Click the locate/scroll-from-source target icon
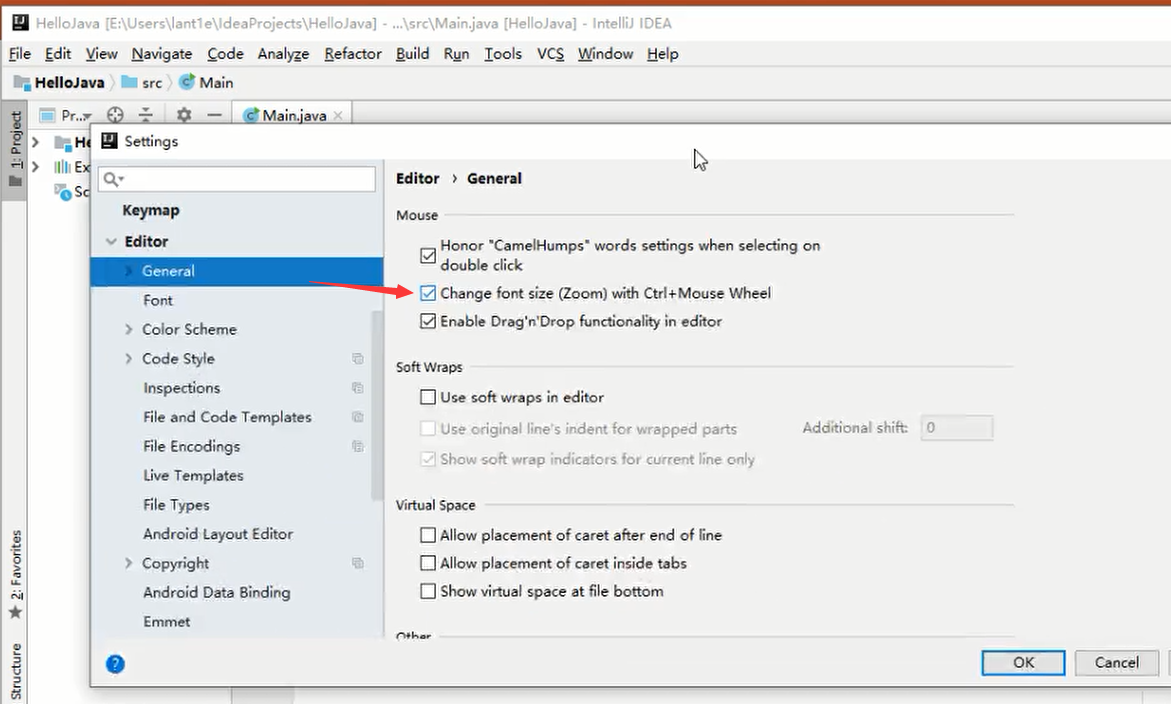The image size is (1171, 704). 115,115
